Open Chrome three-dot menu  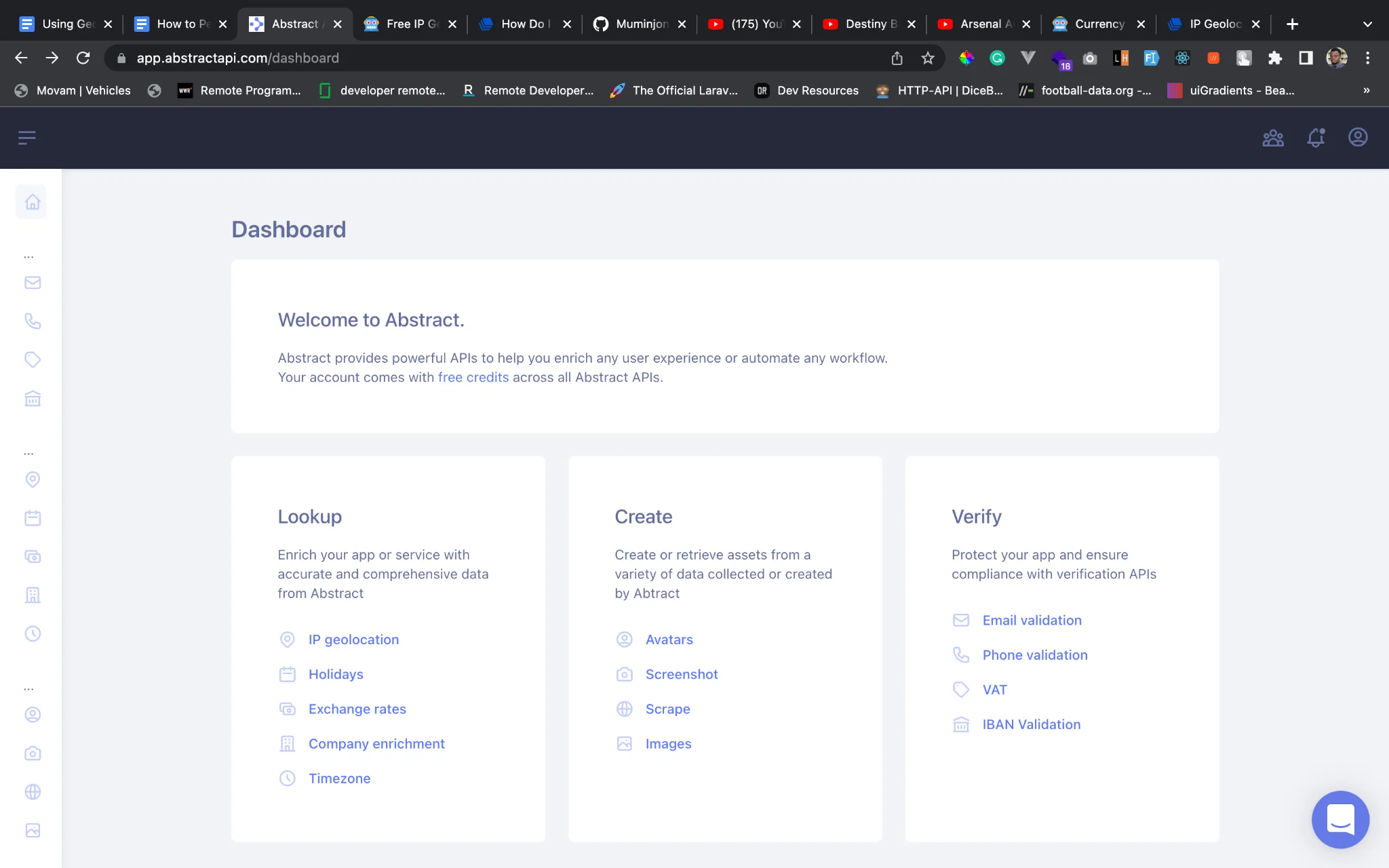point(1367,58)
